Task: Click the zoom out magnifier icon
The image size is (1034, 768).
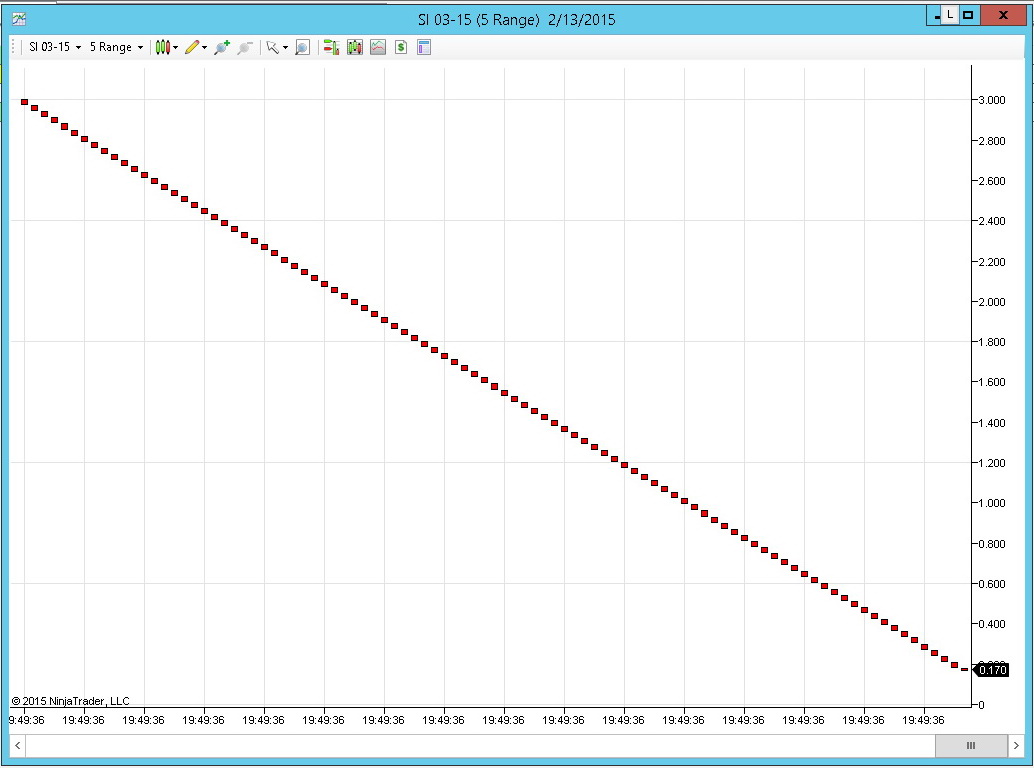Action: 245,47
